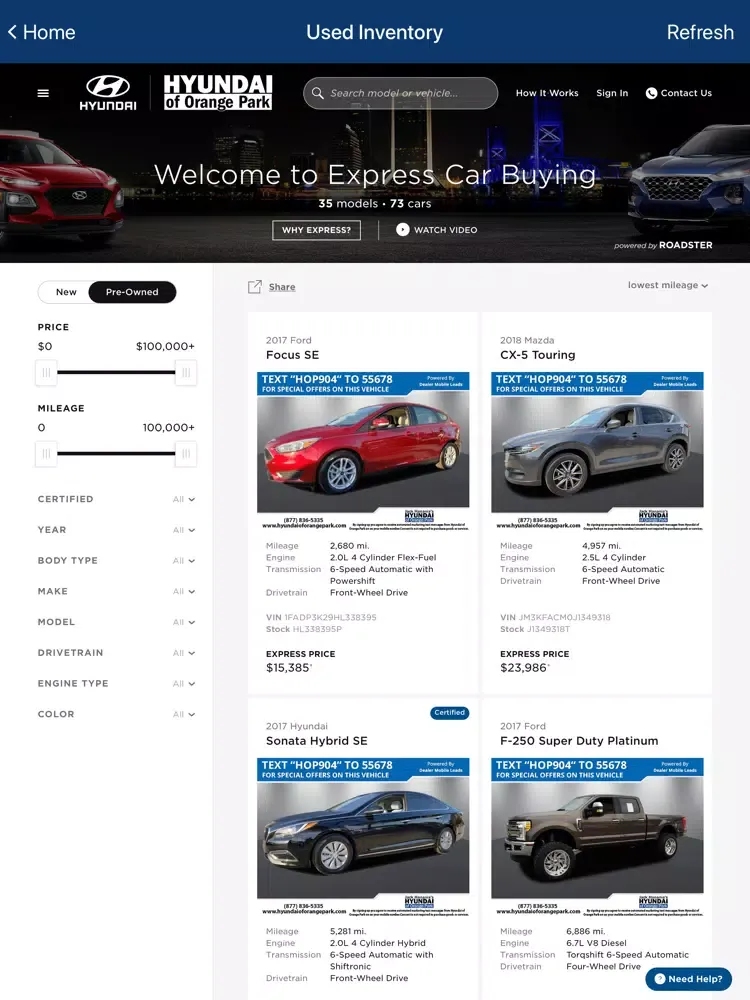Open the hamburger menu
This screenshot has height=1000, width=750.
43,93
